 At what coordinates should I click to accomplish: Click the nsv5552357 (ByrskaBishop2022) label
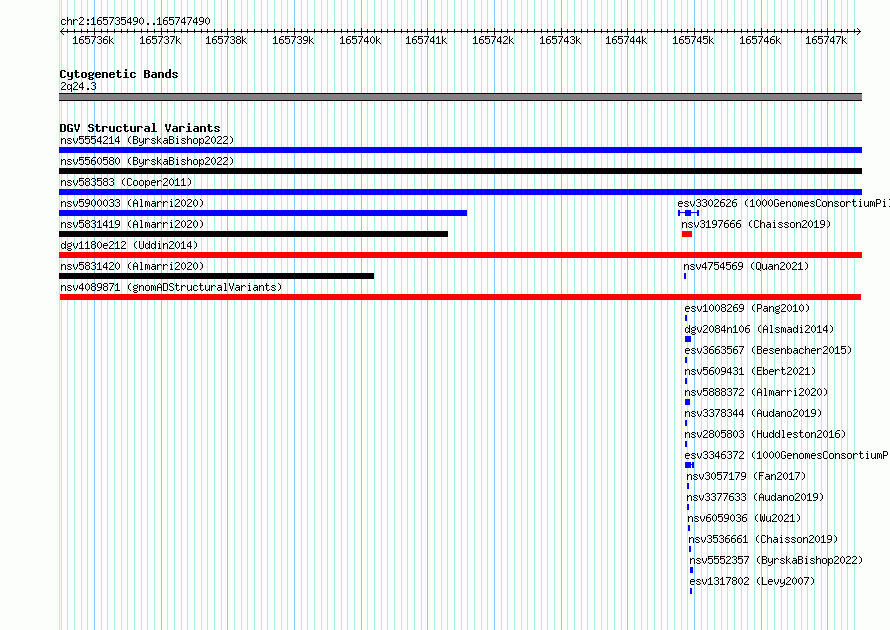point(776,560)
